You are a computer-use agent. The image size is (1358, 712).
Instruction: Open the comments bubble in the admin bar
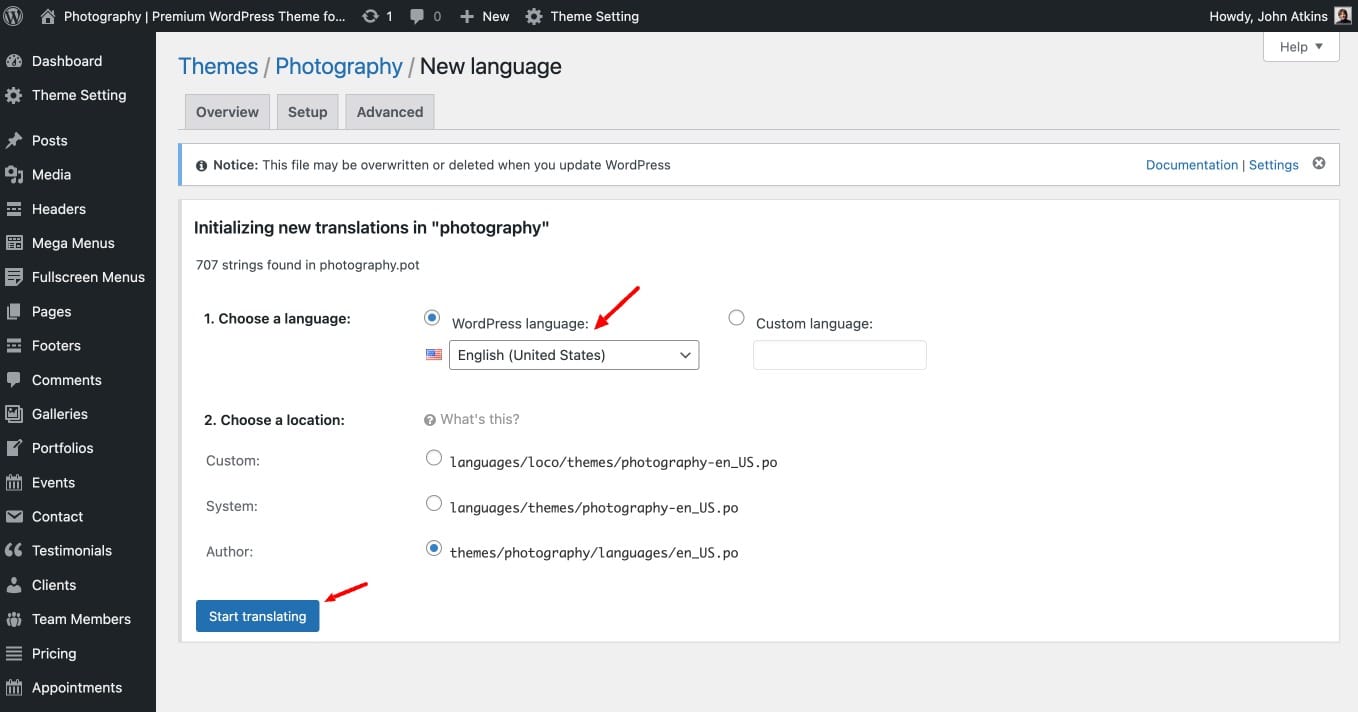[418, 17]
